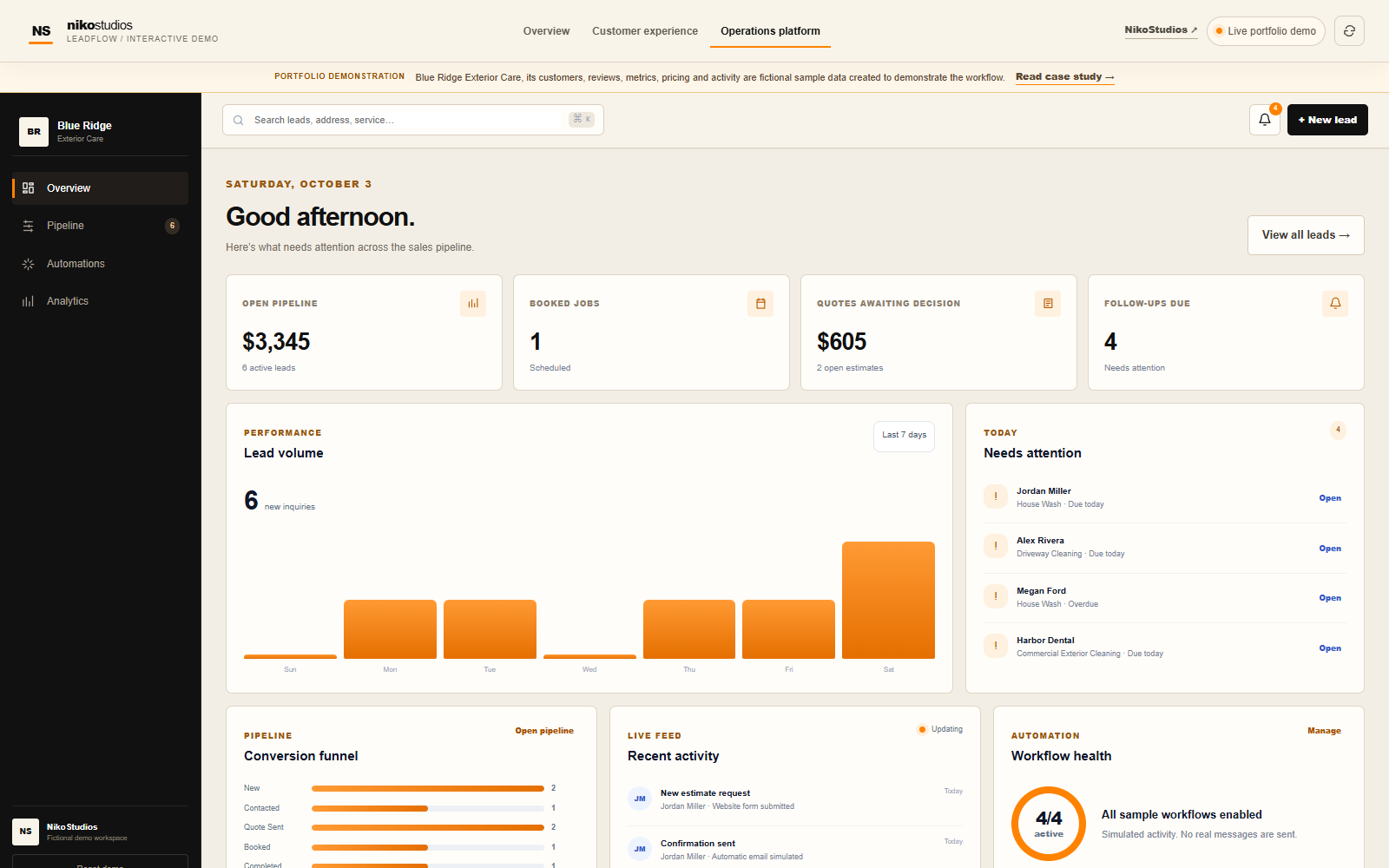This screenshot has height=868, width=1389.
Task: Click the Tue bar in Lead volume
Action: [x=490, y=629]
